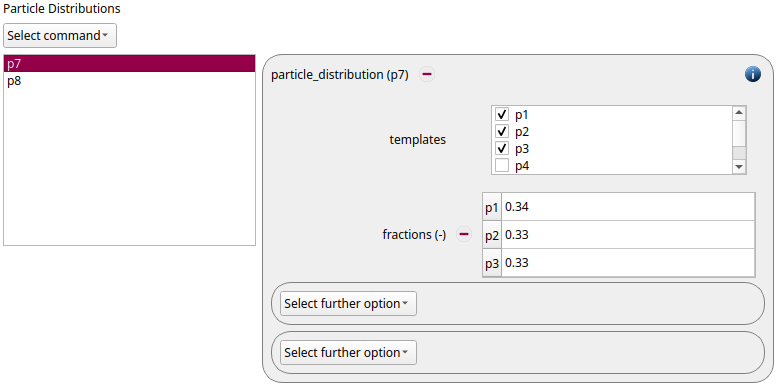The width and height of the screenshot is (778, 387).
Task: Uncheck the p3 template checkbox
Action: (502, 148)
